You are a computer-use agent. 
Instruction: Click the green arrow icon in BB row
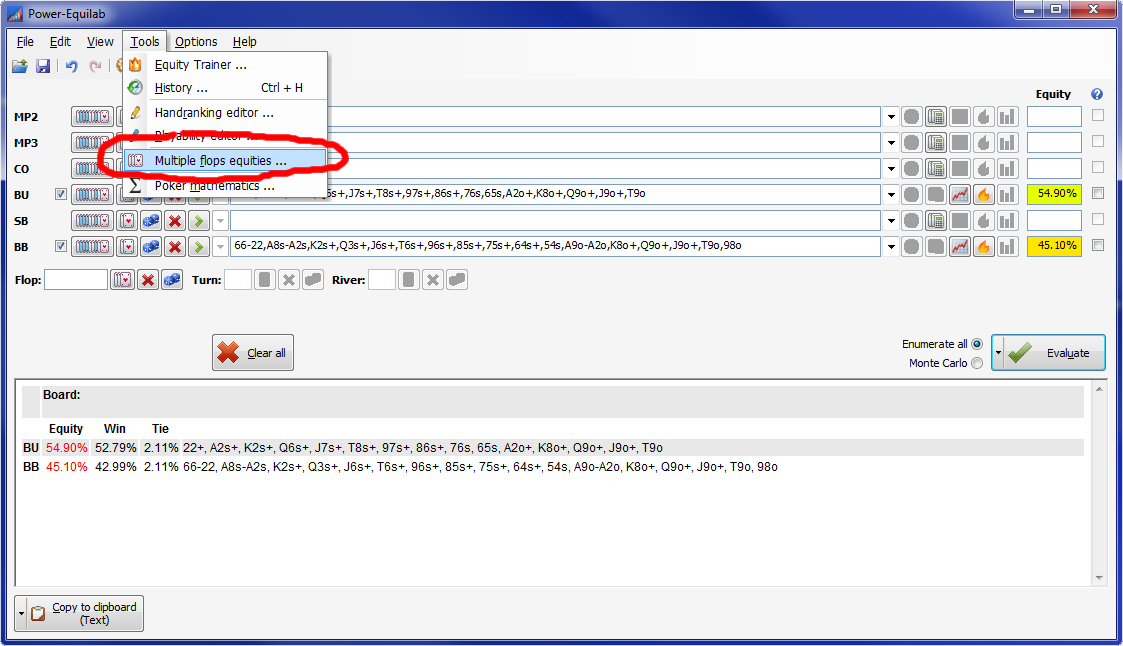tap(198, 246)
